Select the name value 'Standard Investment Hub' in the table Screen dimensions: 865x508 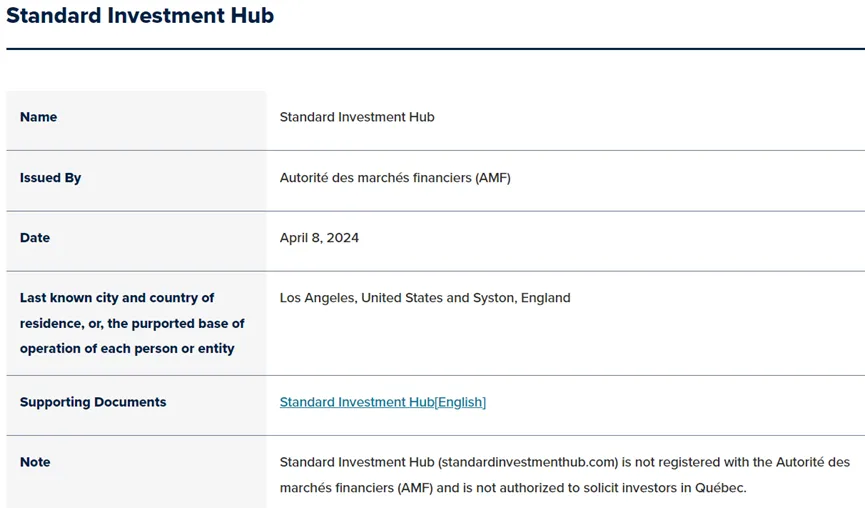pos(357,117)
